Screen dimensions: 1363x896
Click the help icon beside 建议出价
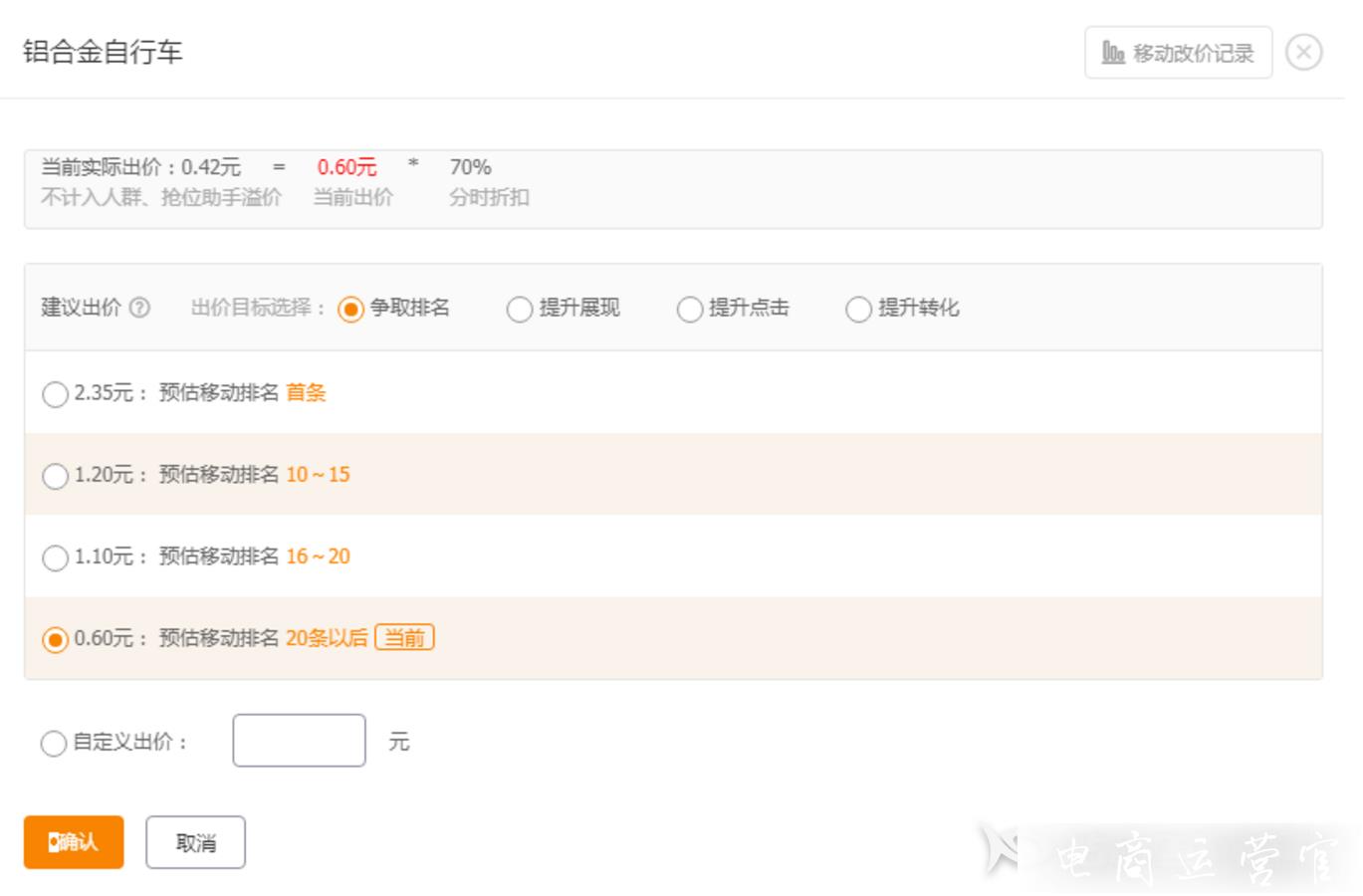pyautogui.click(x=140, y=308)
